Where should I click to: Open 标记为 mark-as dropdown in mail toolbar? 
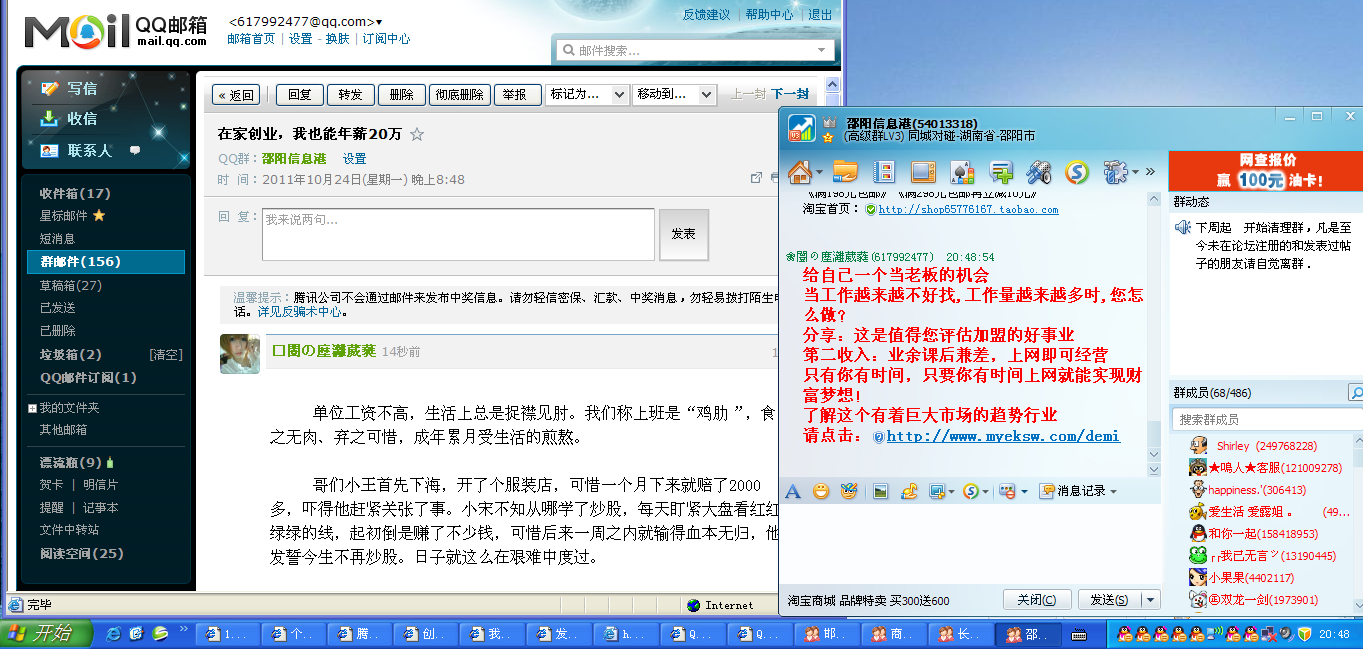587,95
